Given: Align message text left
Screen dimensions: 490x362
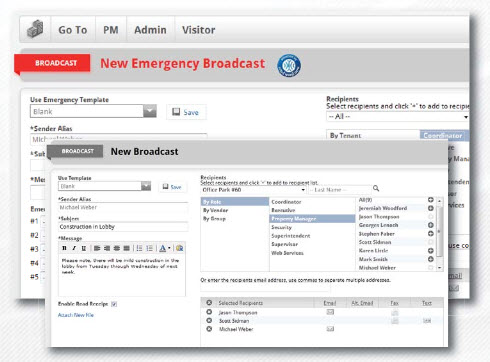Looking at the screenshot, I should [97, 248].
